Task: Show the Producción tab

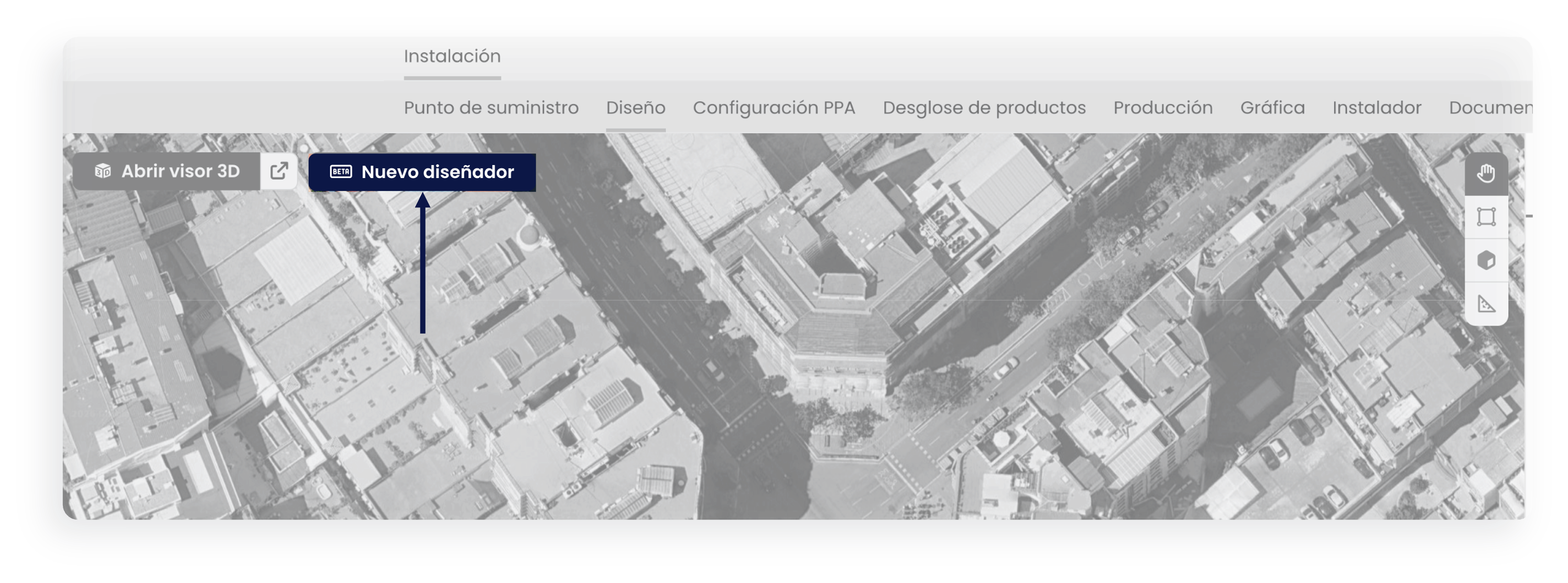Action: pos(1162,108)
